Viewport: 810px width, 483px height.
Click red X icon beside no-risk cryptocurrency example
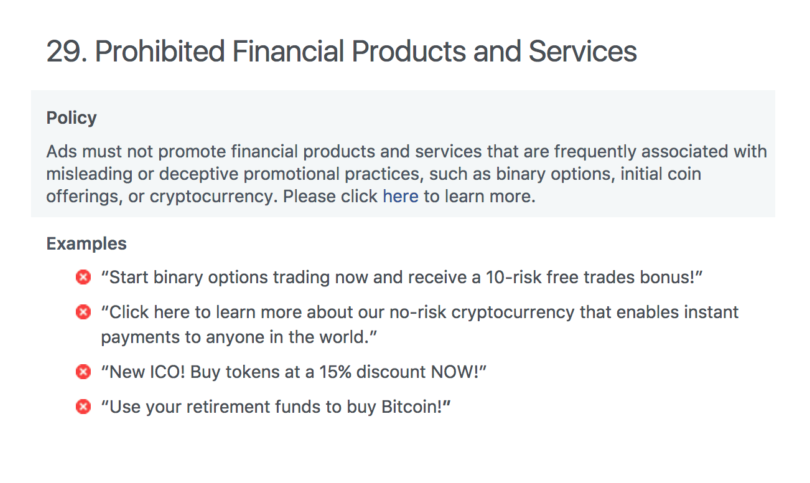point(83,312)
